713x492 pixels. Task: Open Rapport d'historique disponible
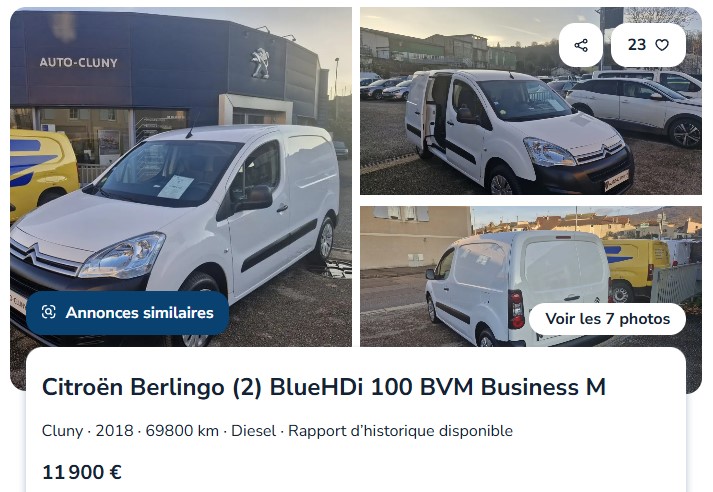pyautogui.click(x=400, y=431)
